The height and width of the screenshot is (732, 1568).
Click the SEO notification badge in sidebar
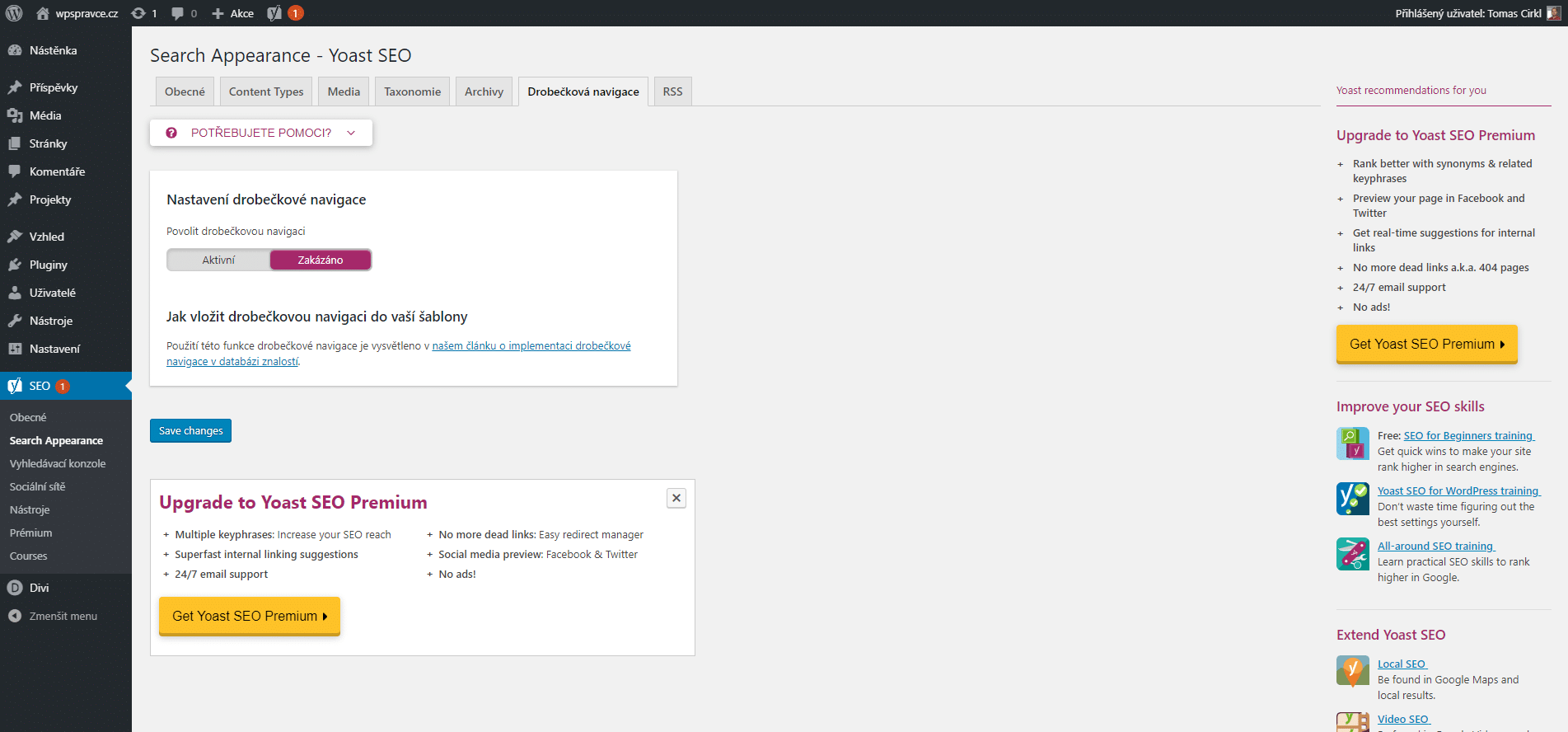[x=63, y=386]
